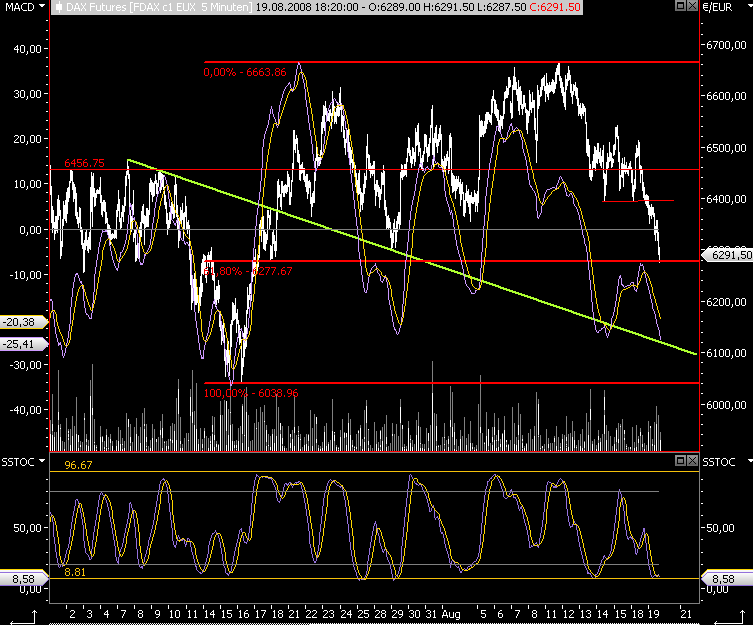Click the 100,00% - 6038.96 Fibonacci label
The height and width of the screenshot is (625, 753).
[251, 393]
